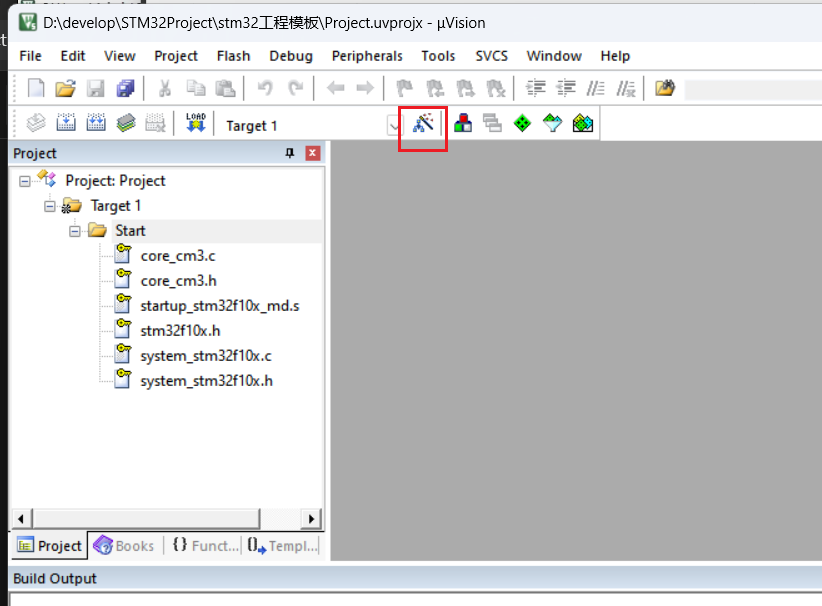Open the Tools menu

[438, 56]
